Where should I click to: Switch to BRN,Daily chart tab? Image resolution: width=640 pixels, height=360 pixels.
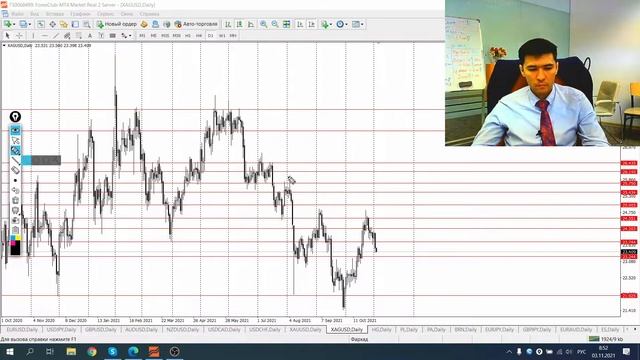(x=465, y=329)
